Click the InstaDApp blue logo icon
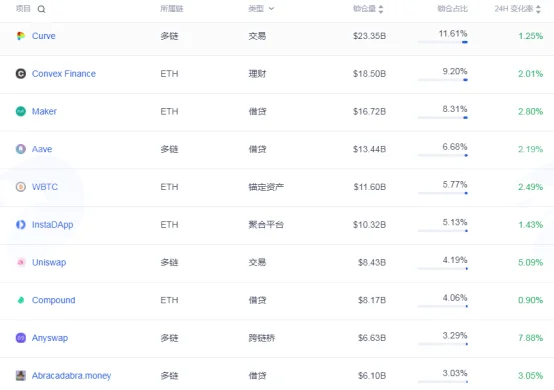This screenshot has width=554, height=390. pos(21,225)
